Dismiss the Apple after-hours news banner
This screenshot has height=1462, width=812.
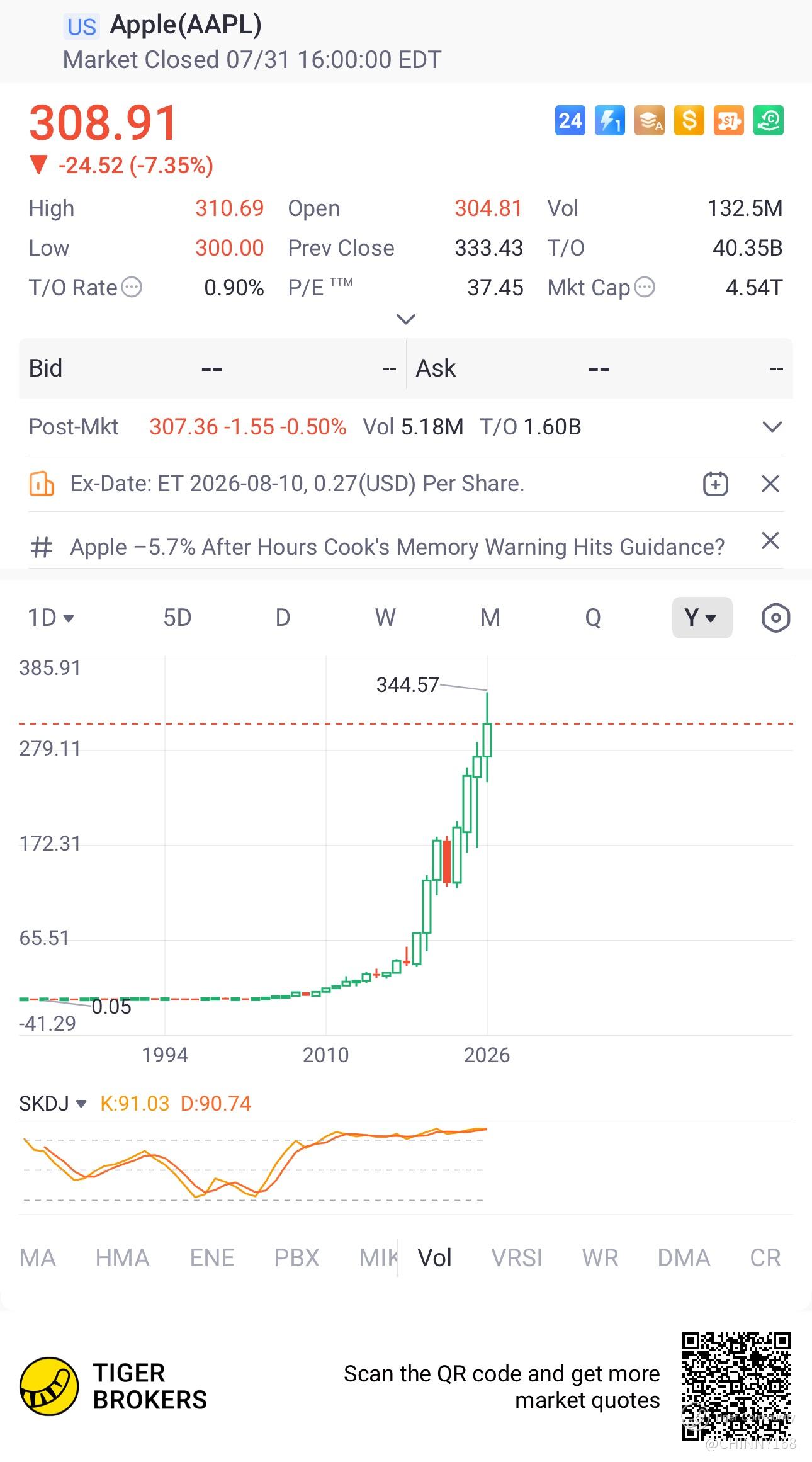[770, 540]
